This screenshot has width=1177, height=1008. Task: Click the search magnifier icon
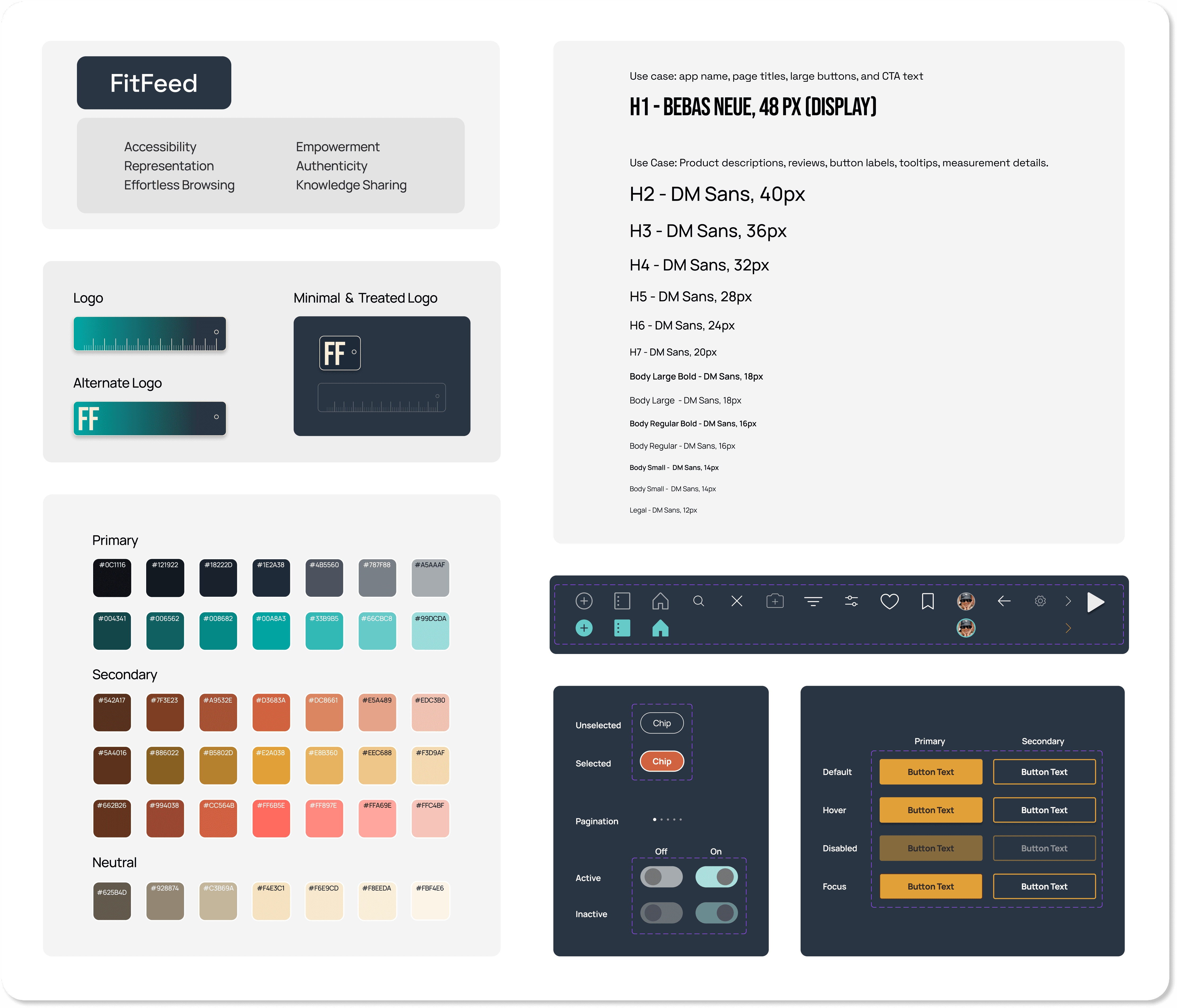pyautogui.click(x=699, y=601)
